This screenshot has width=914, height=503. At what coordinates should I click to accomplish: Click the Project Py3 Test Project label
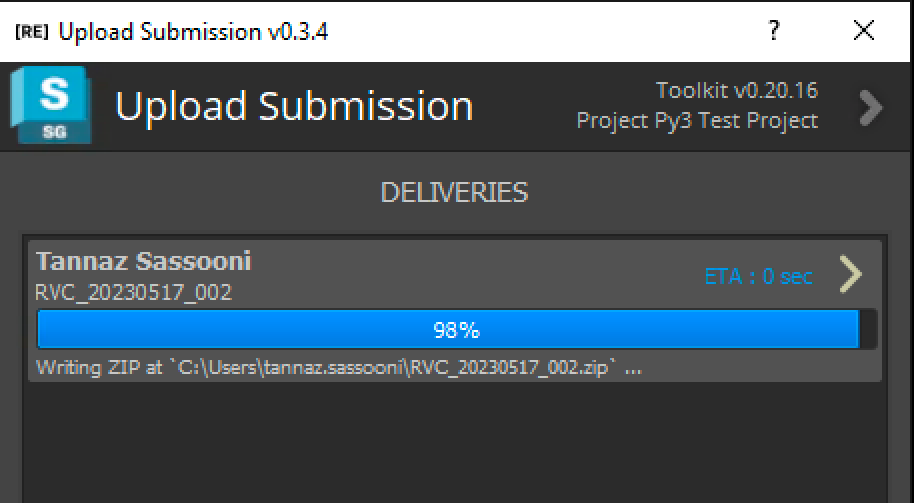(697, 121)
